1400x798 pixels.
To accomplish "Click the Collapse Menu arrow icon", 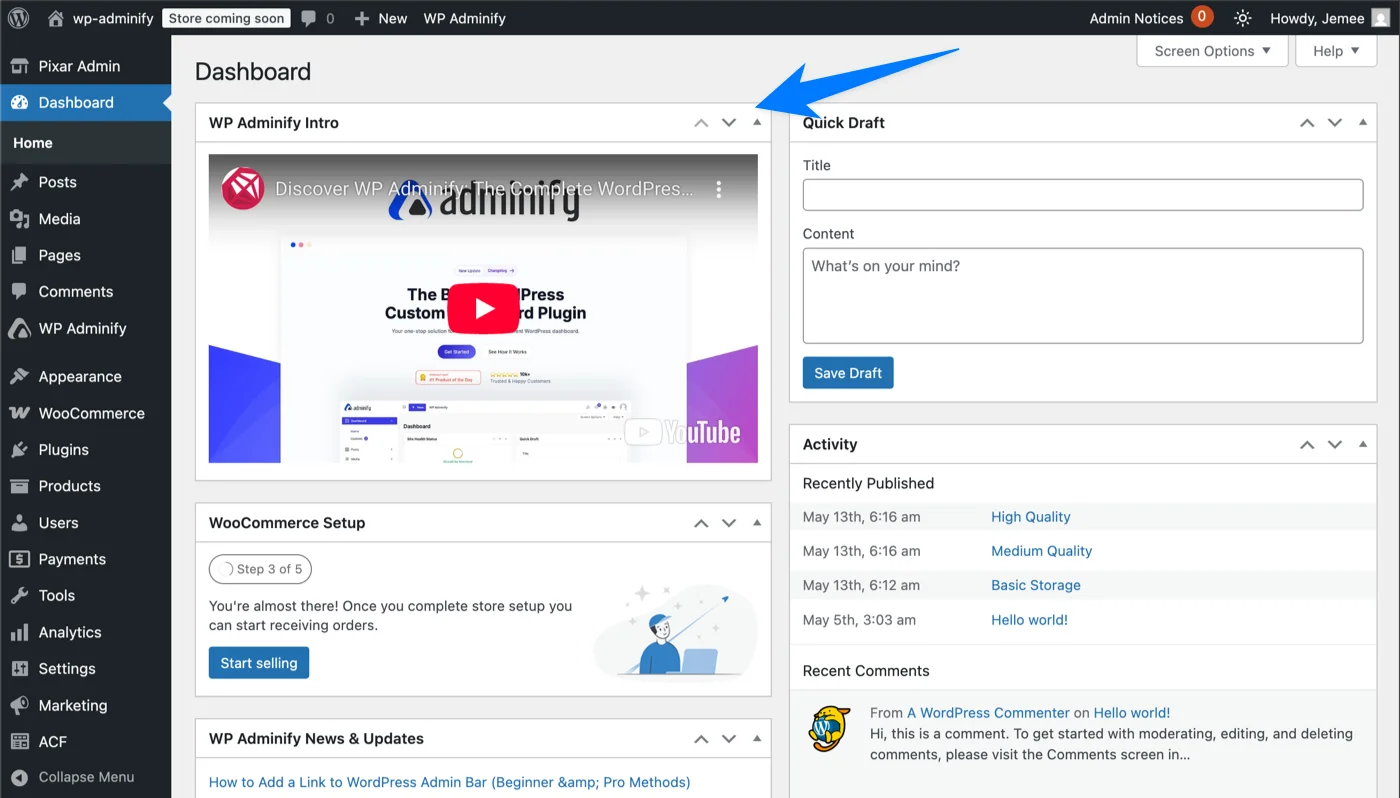I will [19, 777].
